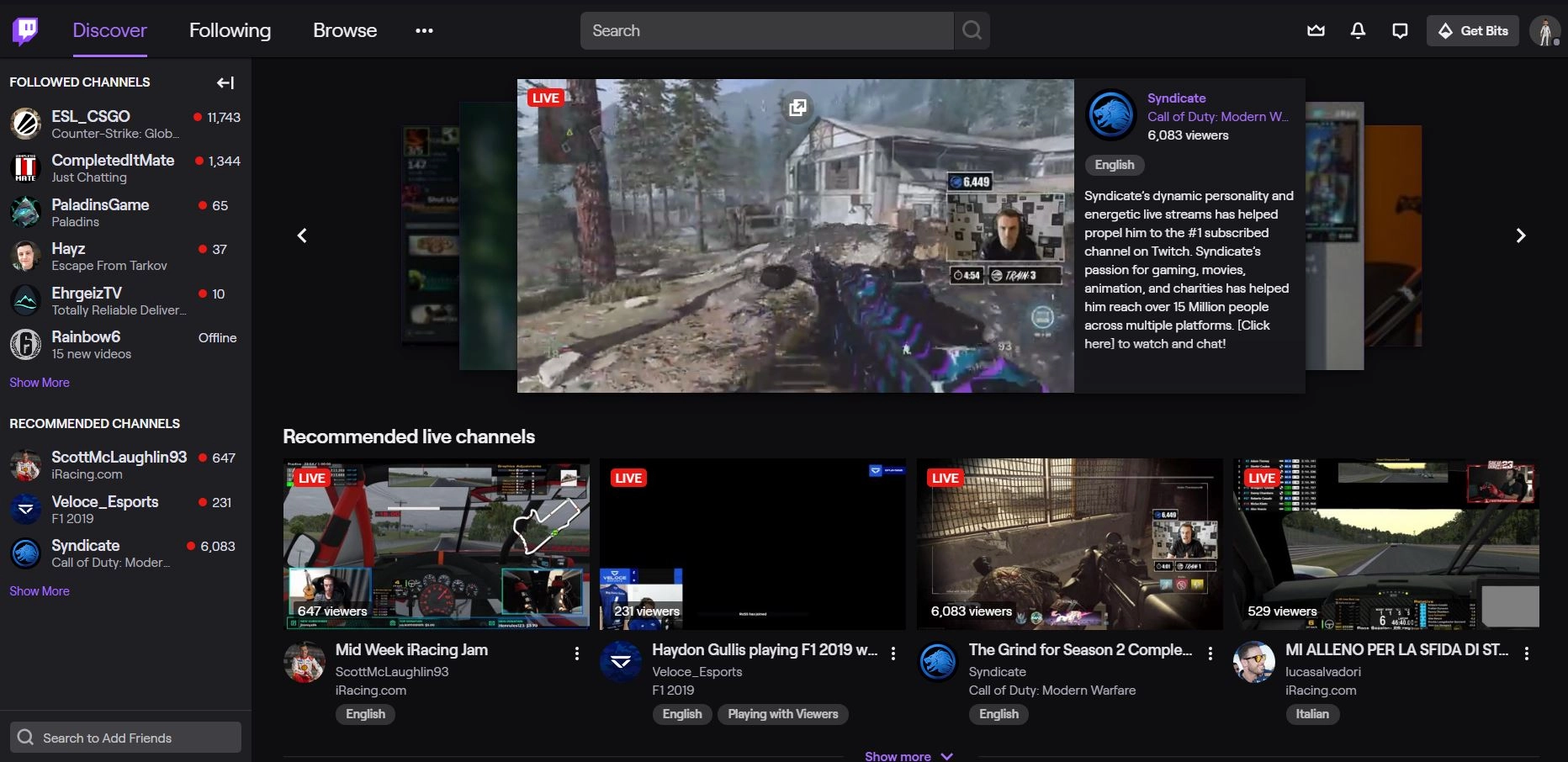The width and height of the screenshot is (1568, 762).
Task: Click the top Search field
Action: tap(767, 31)
